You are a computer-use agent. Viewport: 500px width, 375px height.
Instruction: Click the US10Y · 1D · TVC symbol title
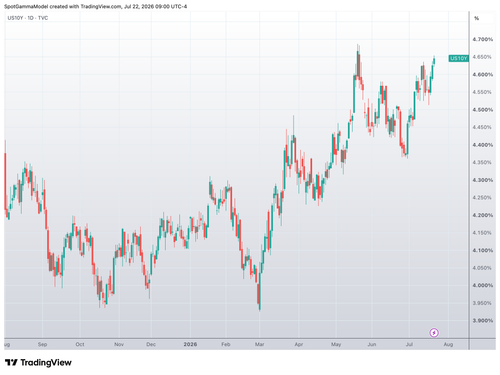28,18
